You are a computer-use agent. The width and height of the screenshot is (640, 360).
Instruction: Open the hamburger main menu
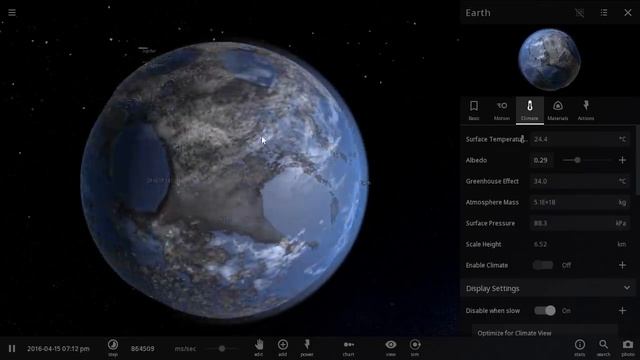[x=12, y=13]
